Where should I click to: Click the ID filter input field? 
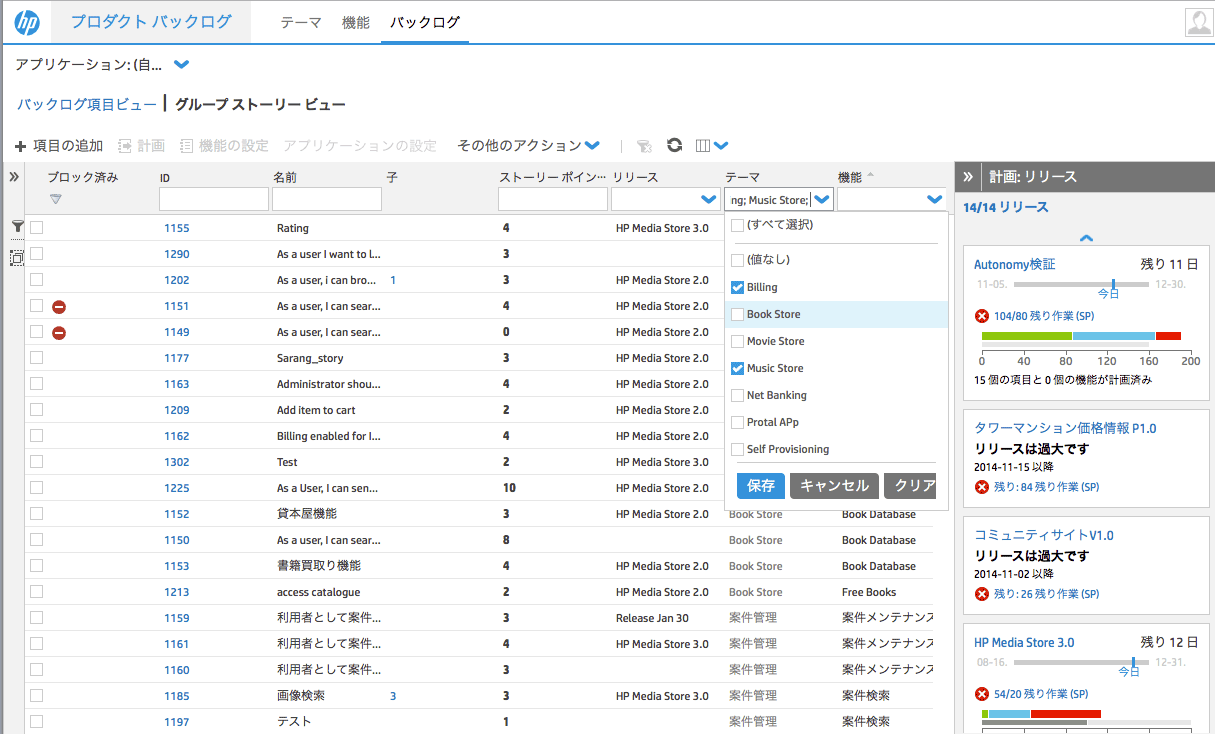point(214,199)
